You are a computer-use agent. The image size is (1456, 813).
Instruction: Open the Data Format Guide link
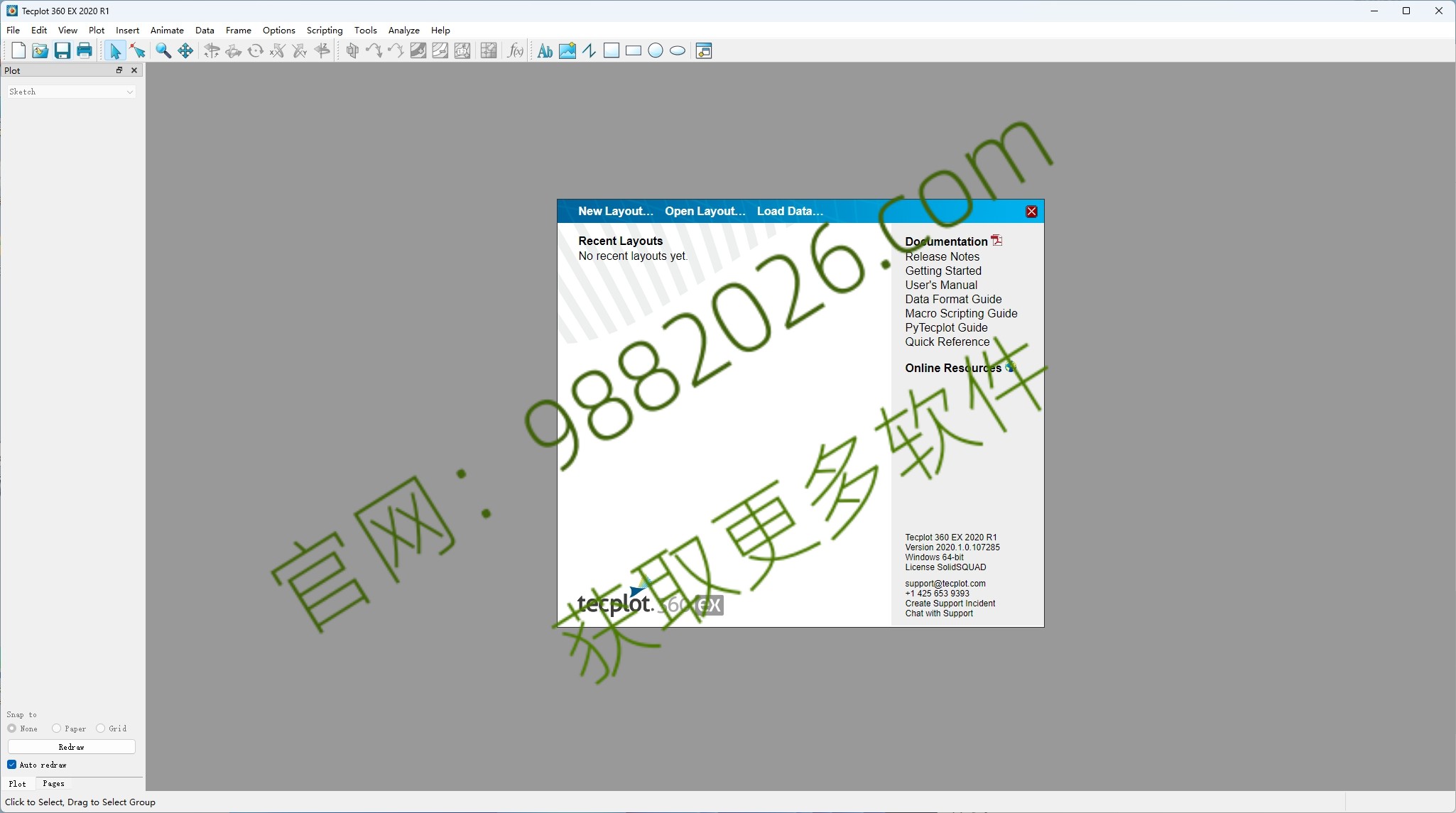coord(953,299)
